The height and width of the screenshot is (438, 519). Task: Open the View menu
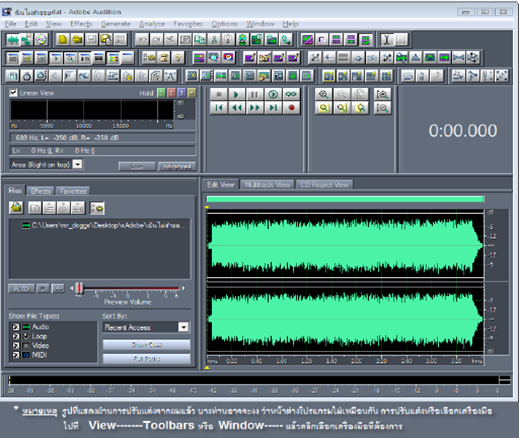click(x=54, y=24)
